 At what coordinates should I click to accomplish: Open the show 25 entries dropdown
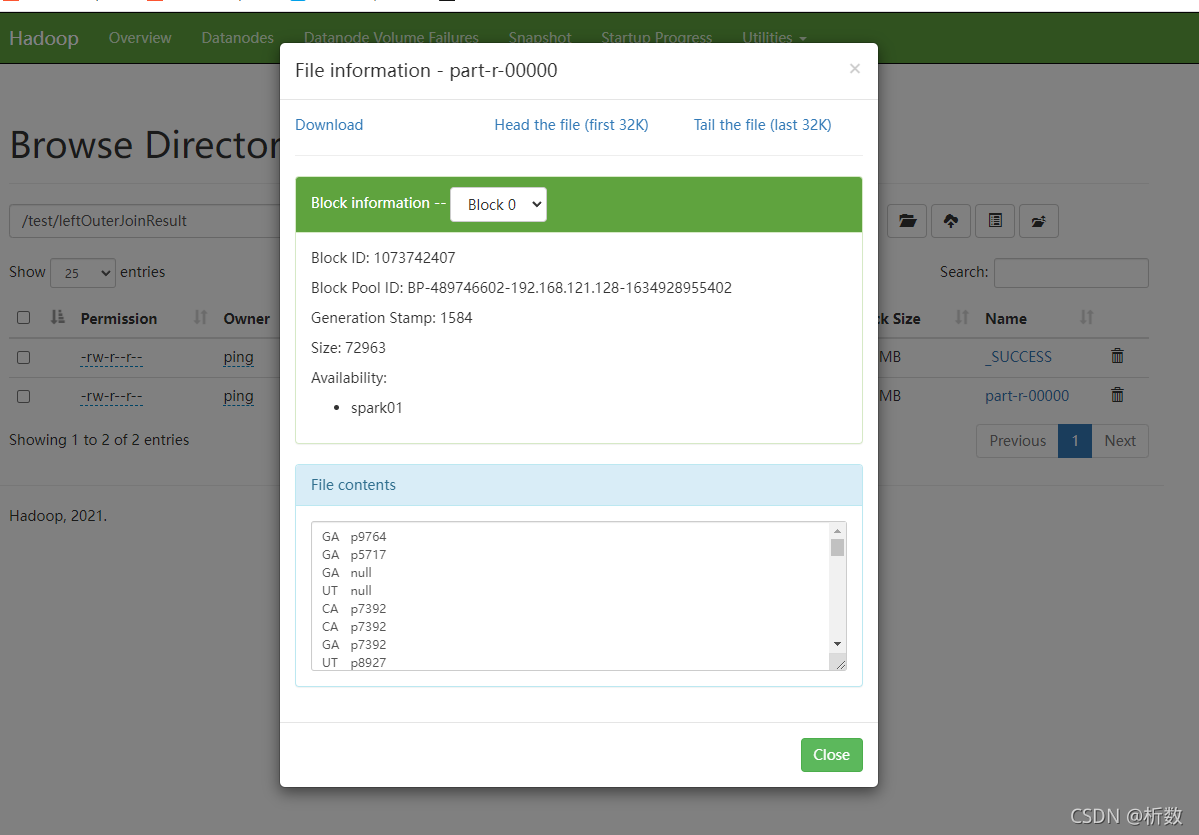[83, 273]
